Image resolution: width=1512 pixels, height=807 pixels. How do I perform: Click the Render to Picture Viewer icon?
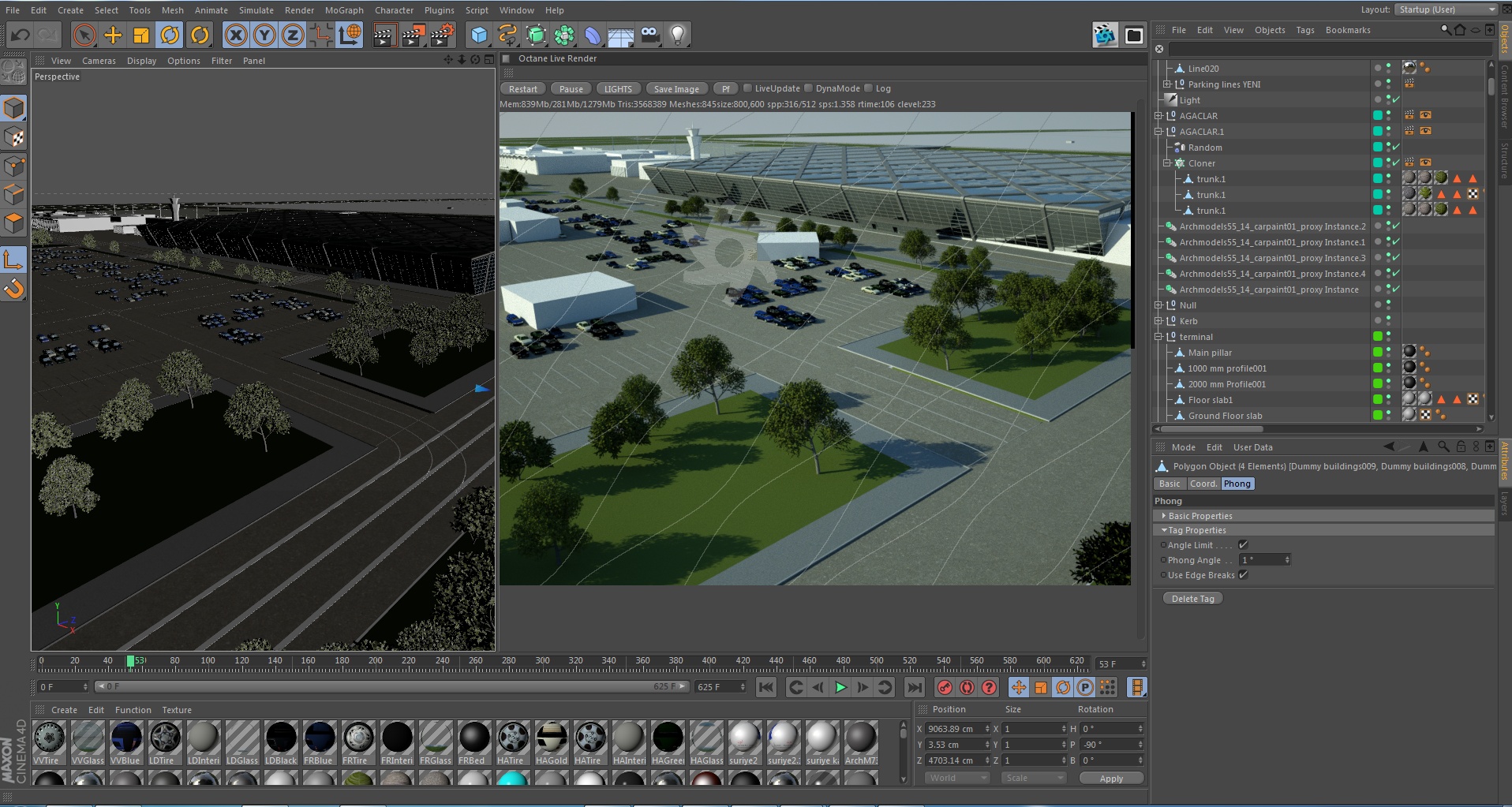coord(413,35)
